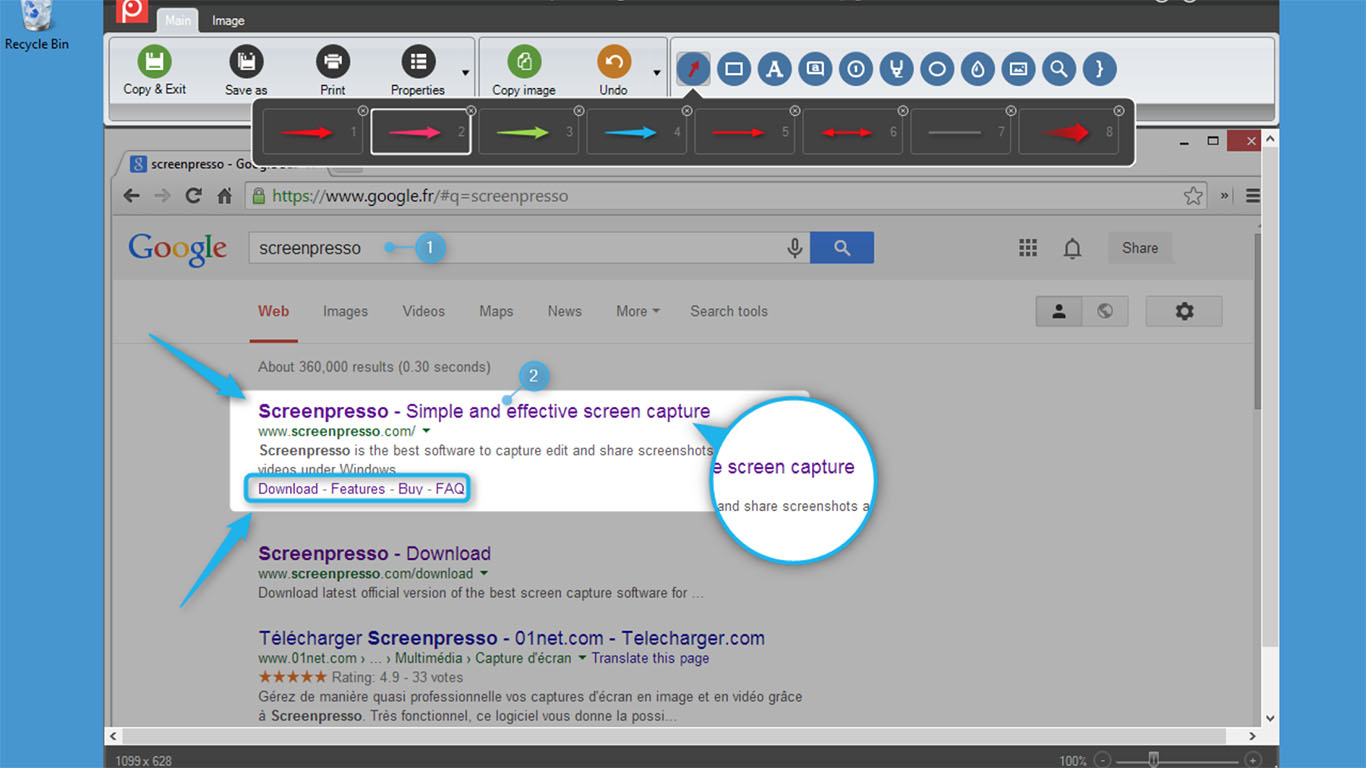Select the Draw rectangle tool
Image resolution: width=1366 pixels, height=768 pixels.
[x=734, y=69]
